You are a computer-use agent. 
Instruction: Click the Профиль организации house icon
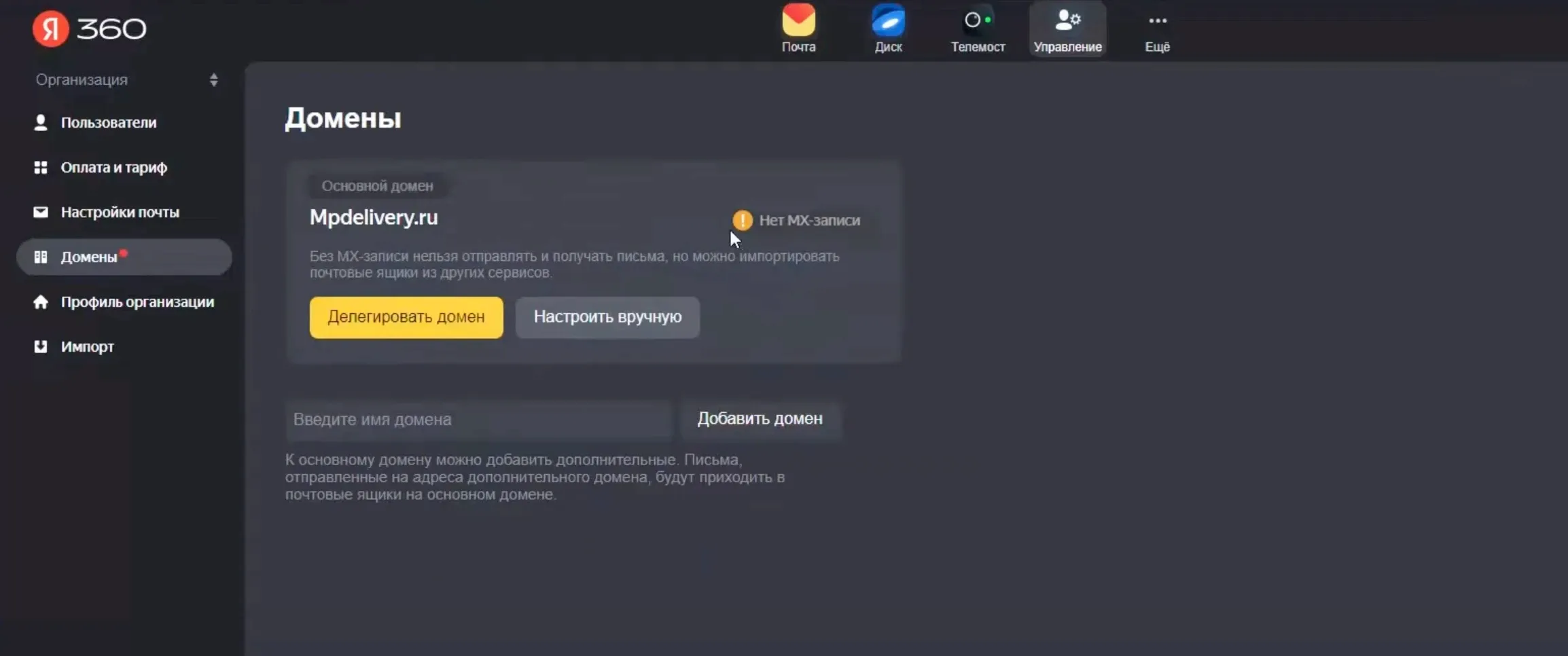pos(41,302)
